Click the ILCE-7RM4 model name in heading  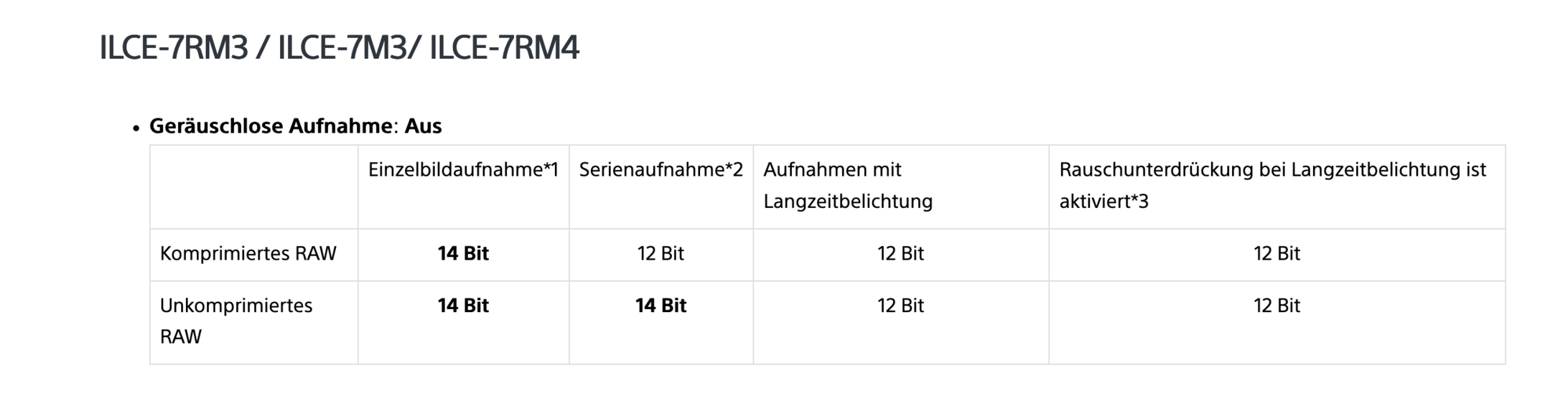(504, 48)
